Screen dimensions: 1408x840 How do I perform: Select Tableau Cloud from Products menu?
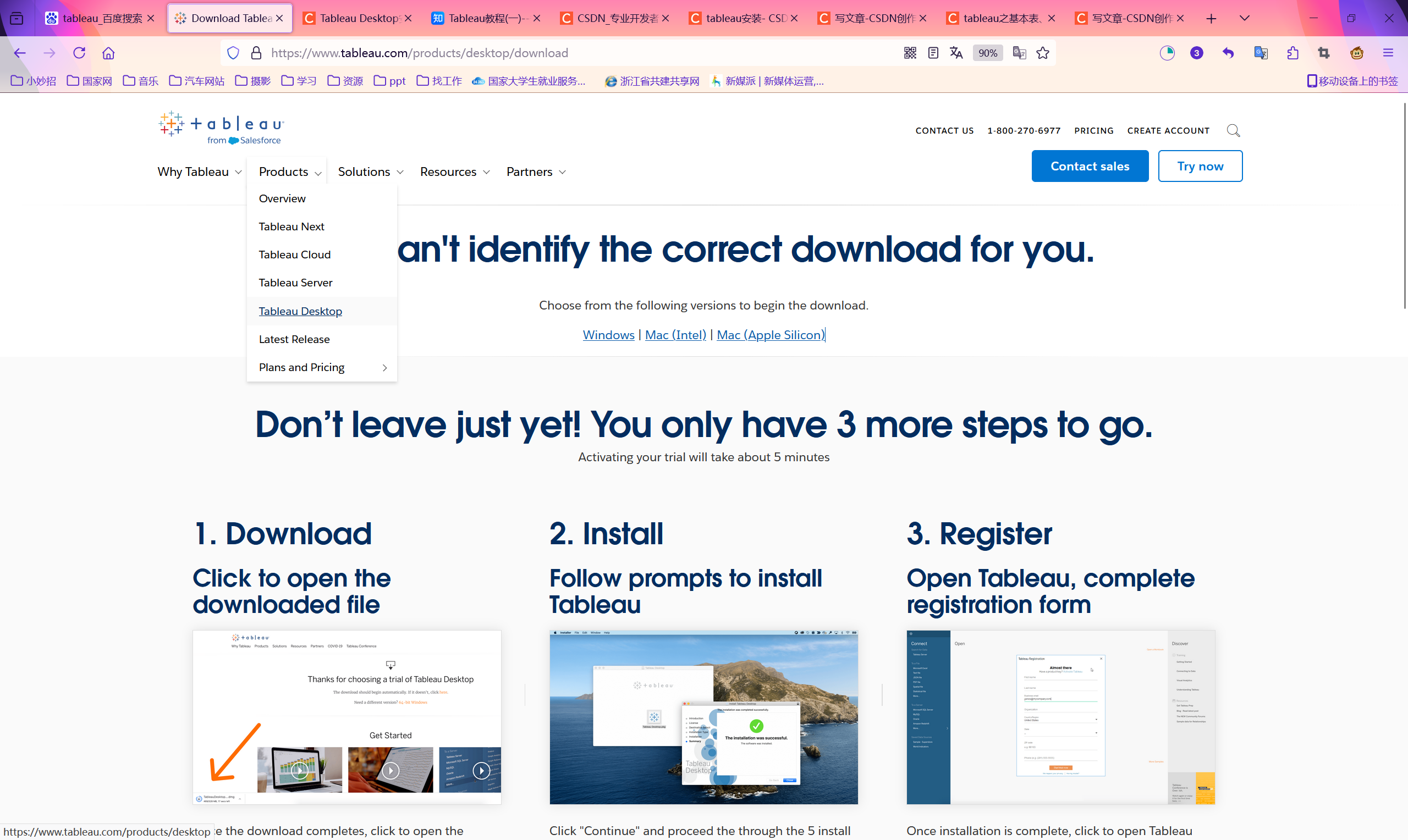tap(294, 255)
